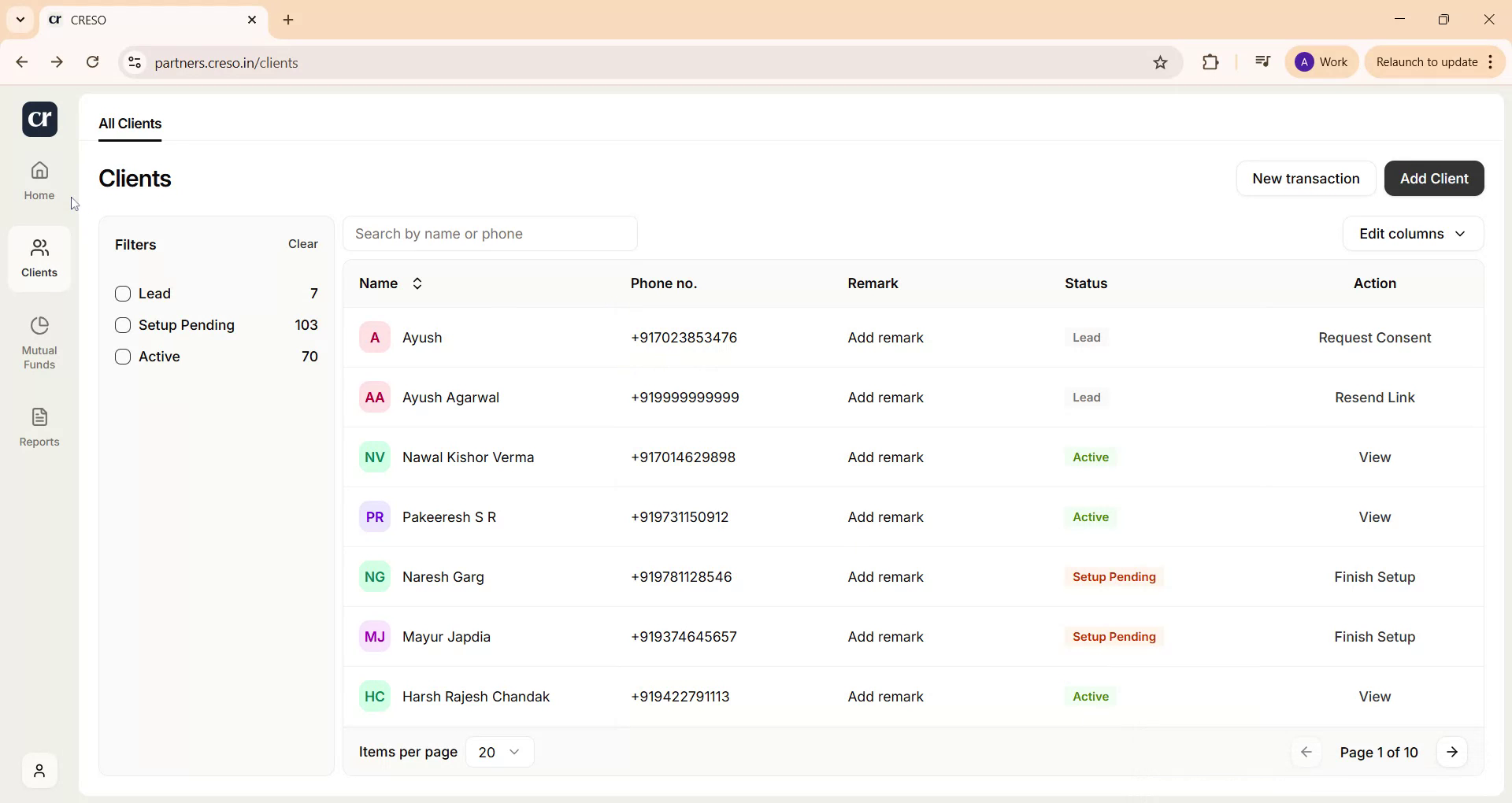Image resolution: width=1512 pixels, height=803 pixels.
Task: Click the account icon at sidebar bottom
Action: tap(39, 770)
